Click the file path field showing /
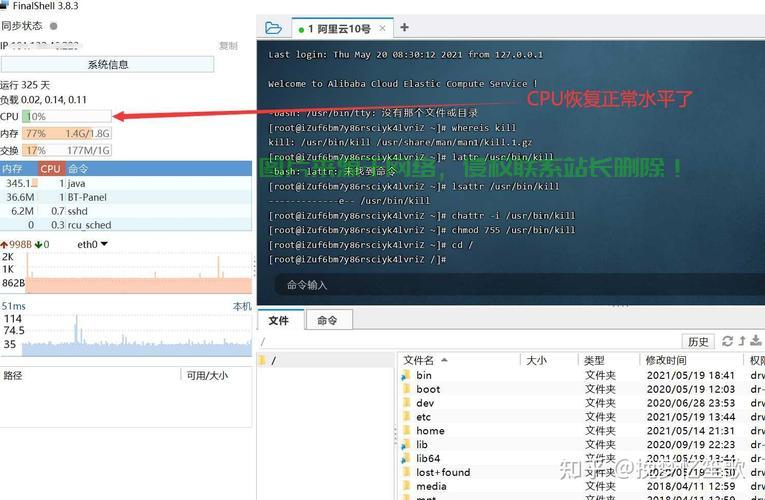 tap(468, 341)
